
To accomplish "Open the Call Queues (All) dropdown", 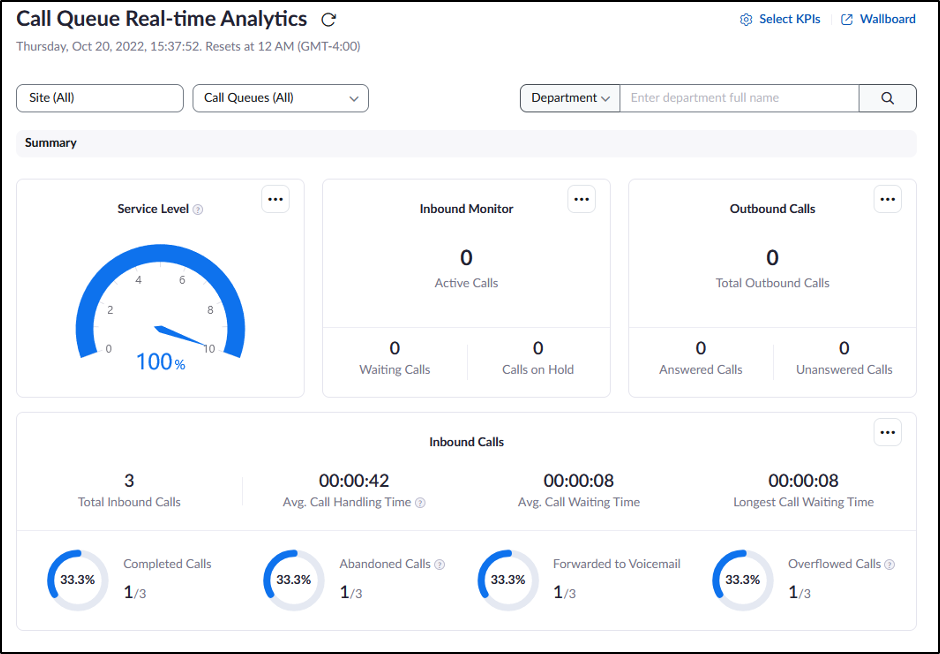I will 280,98.
